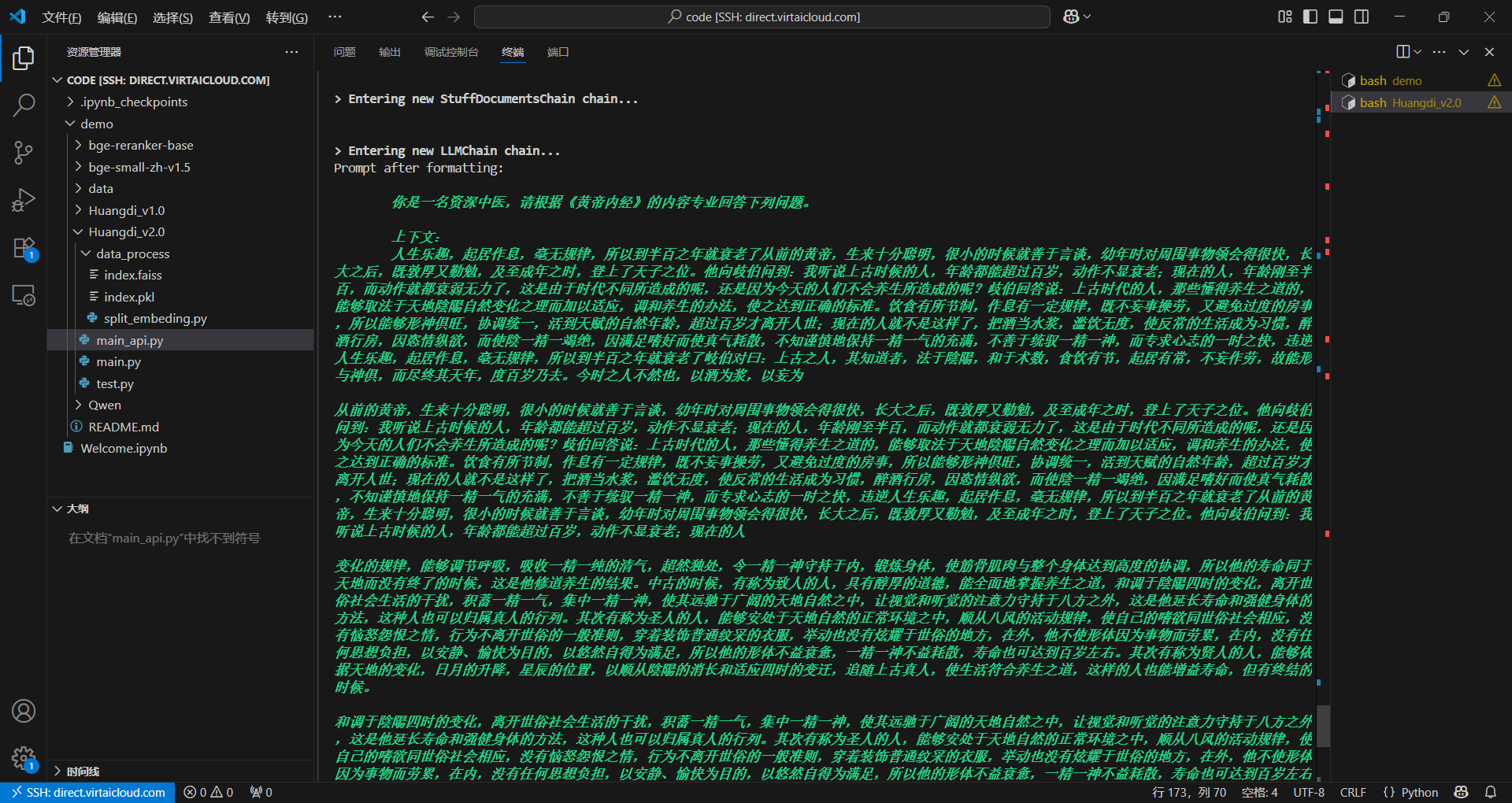The width and height of the screenshot is (1512, 803).
Task: Open the Remote Explorer view
Action: coord(24,295)
